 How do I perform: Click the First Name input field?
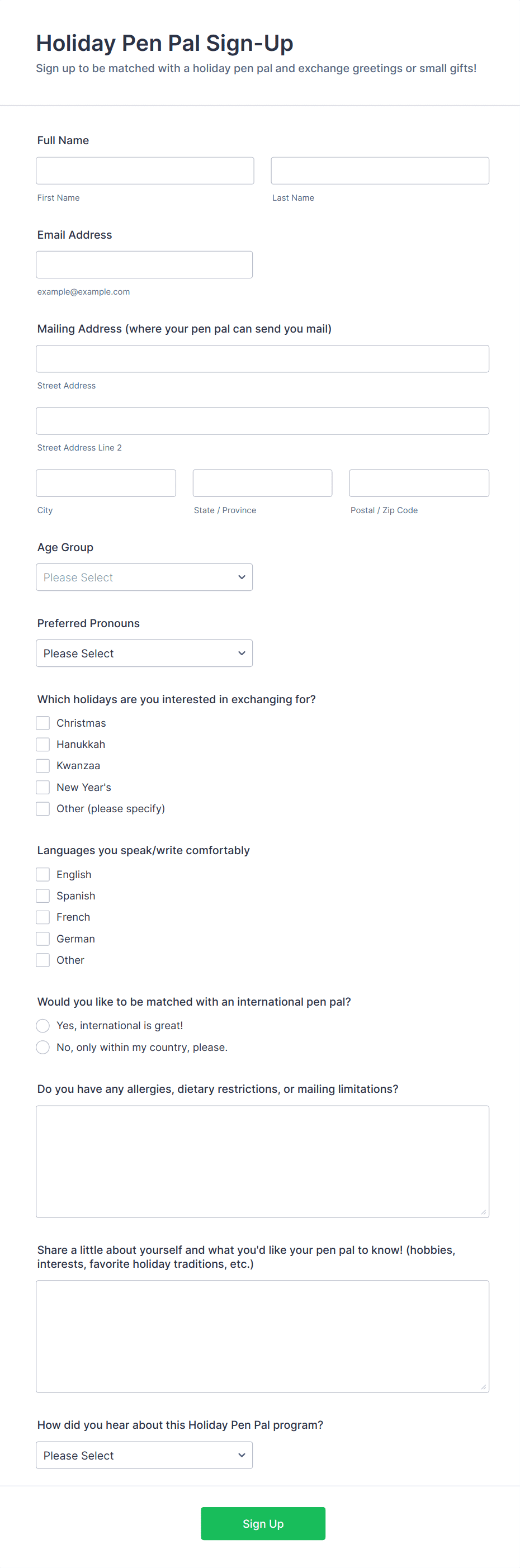pyautogui.click(x=145, y=170)
